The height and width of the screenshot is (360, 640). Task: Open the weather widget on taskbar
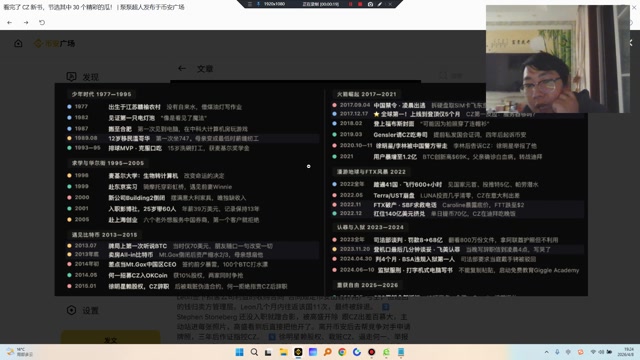point(20,352)
